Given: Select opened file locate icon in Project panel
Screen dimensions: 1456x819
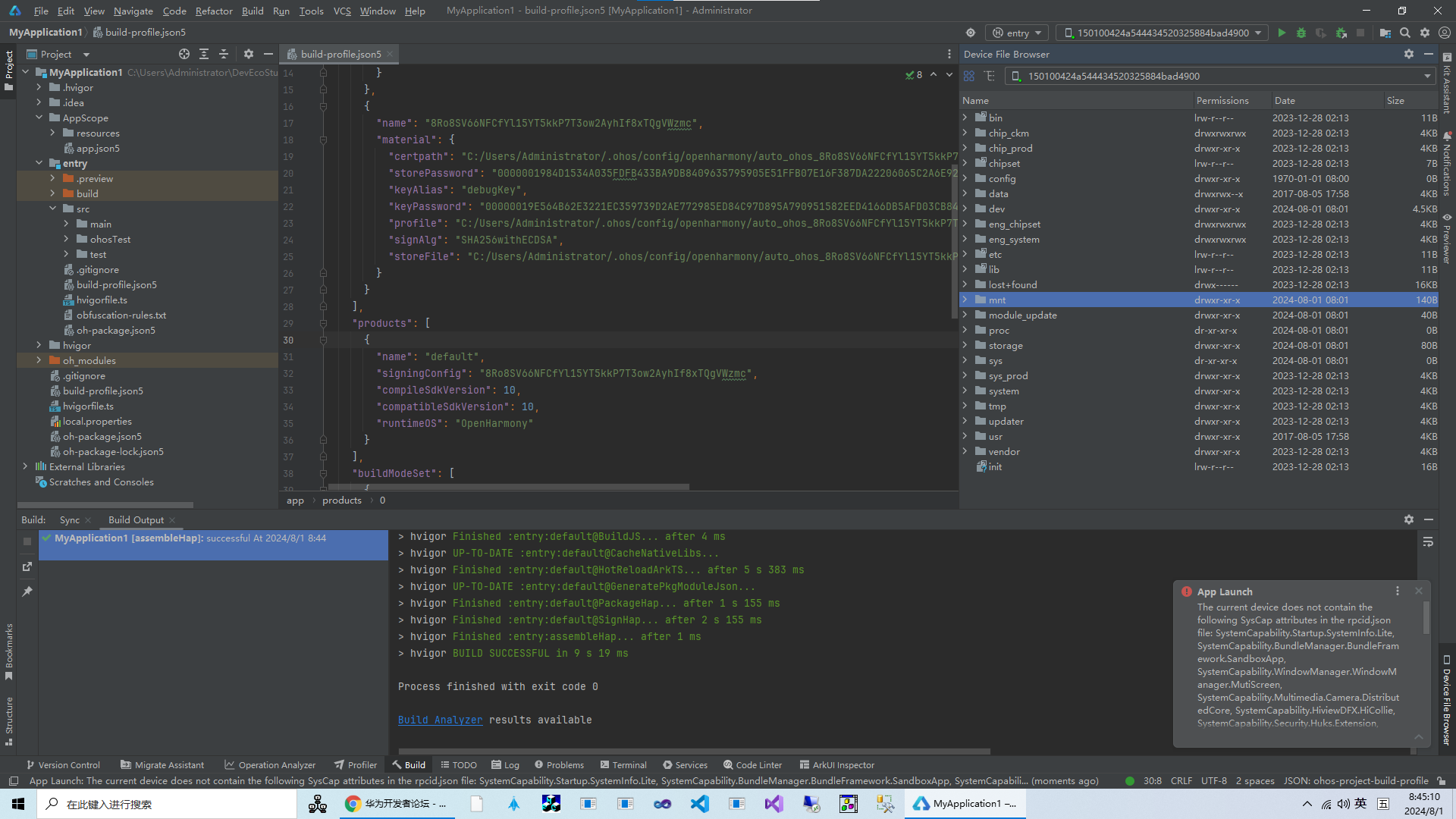Looking at the screenshot, I should point(184,54).
